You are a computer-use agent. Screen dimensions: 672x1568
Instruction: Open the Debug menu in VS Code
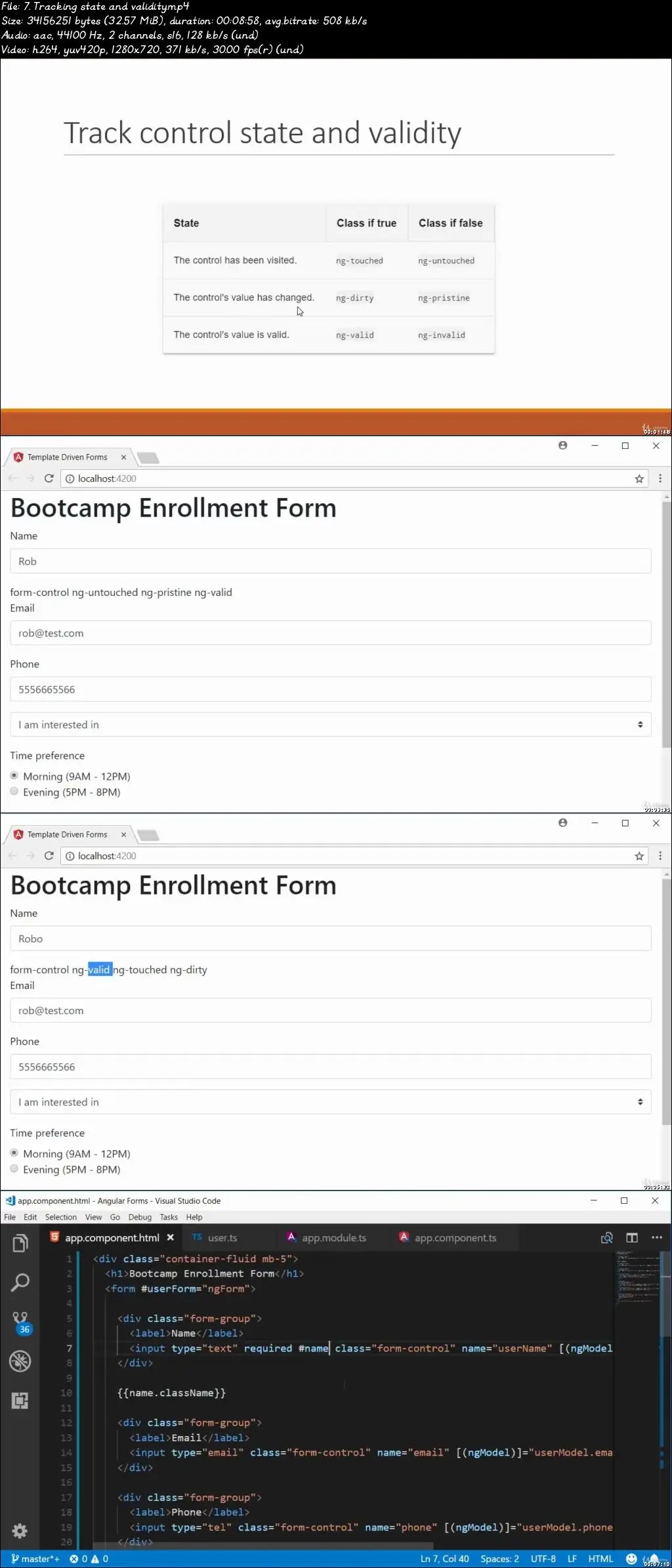pos(140,1218)
